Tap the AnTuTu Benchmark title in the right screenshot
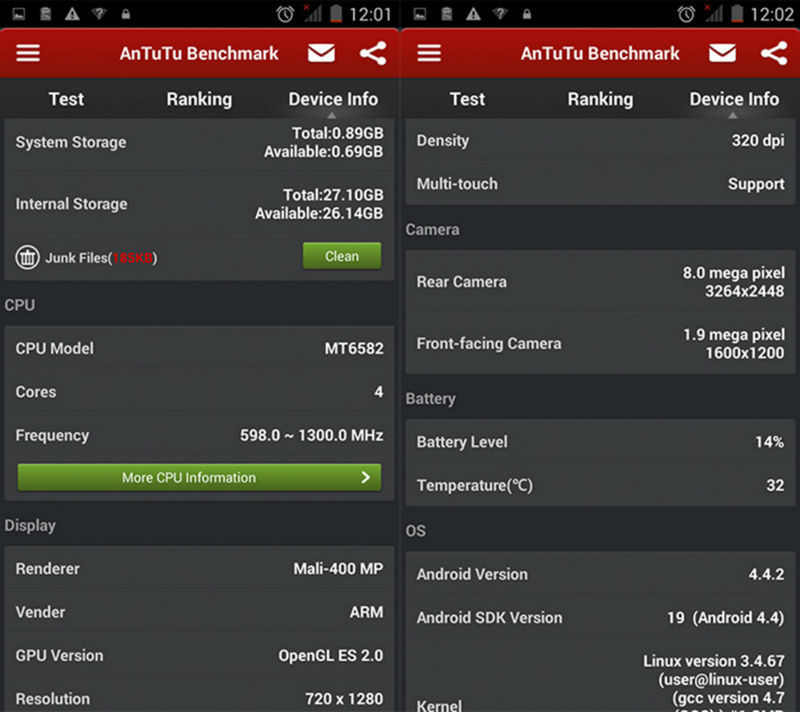Screen dimensions: 800x712 (x=600, y=53)
